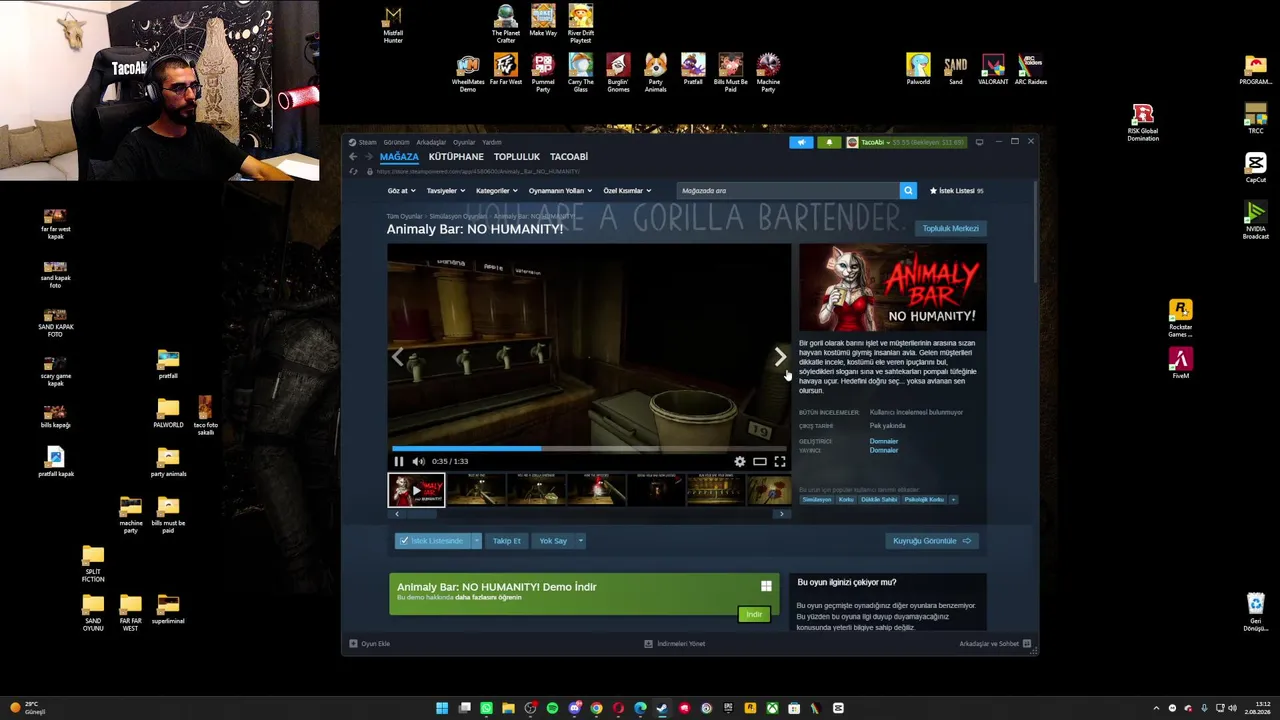Screen dimensions: 1280x720
Task: Go back with the Steam back arrow
Action: coord(353,157)
